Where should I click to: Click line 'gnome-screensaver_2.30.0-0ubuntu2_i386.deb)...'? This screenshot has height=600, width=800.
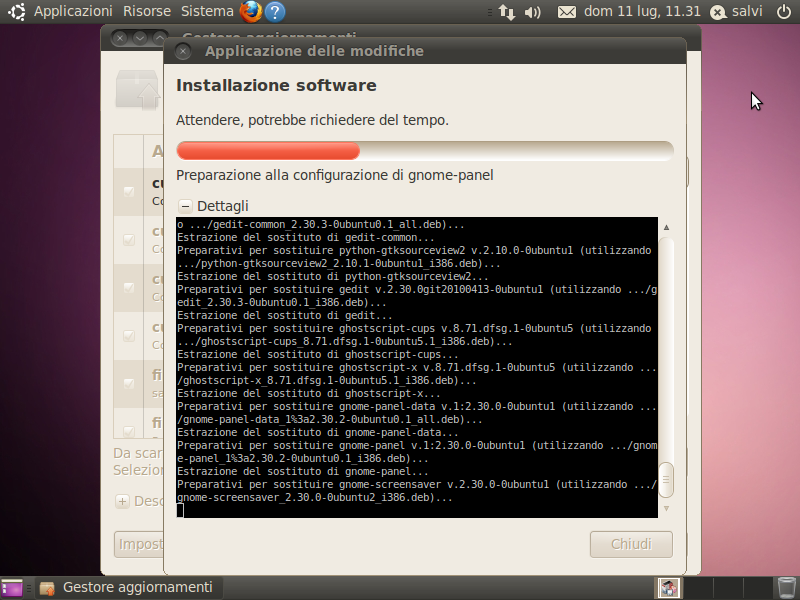315,497
